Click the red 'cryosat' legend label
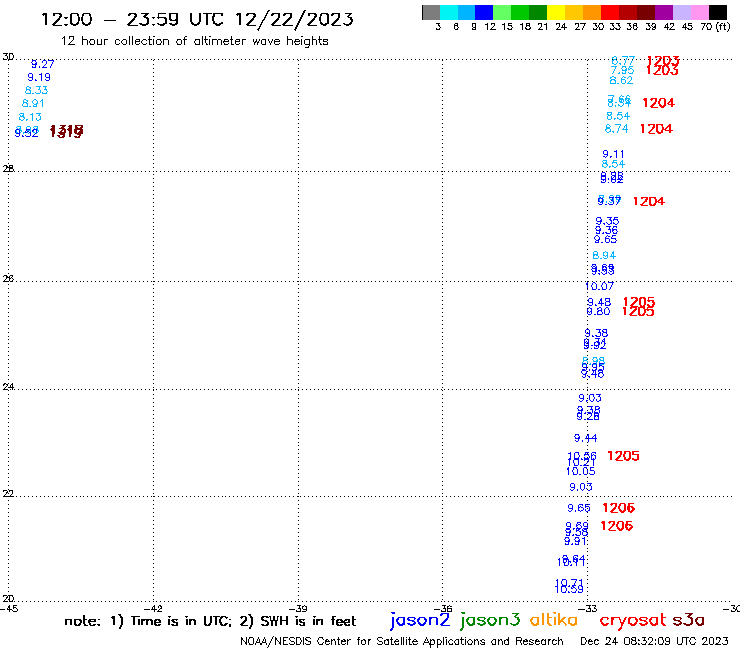This screenshot has height=650, width=740. pyautogui.click(x=633, y=620)
